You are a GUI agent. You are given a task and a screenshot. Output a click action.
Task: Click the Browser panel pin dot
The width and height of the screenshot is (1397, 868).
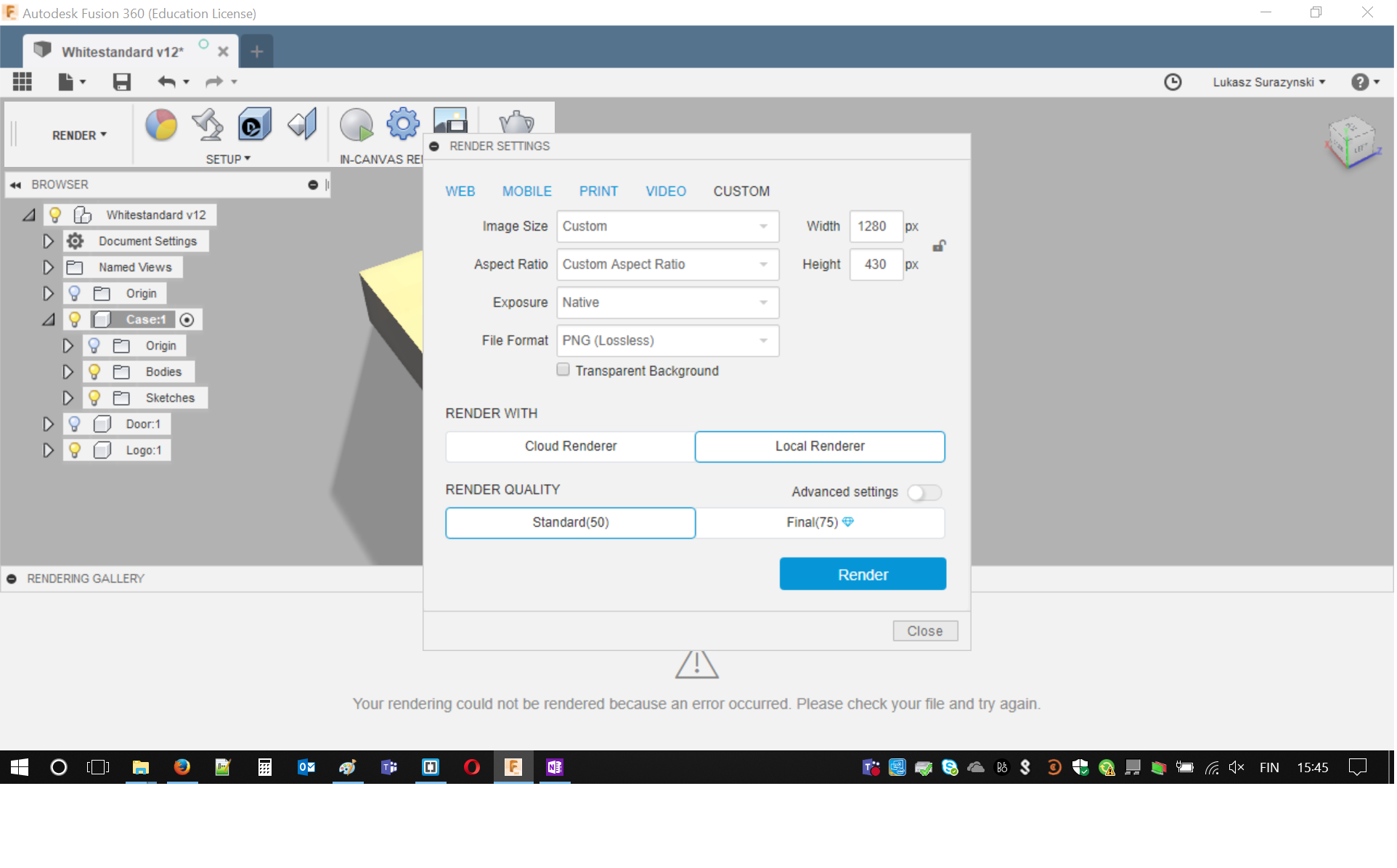(x=314, y=185)
